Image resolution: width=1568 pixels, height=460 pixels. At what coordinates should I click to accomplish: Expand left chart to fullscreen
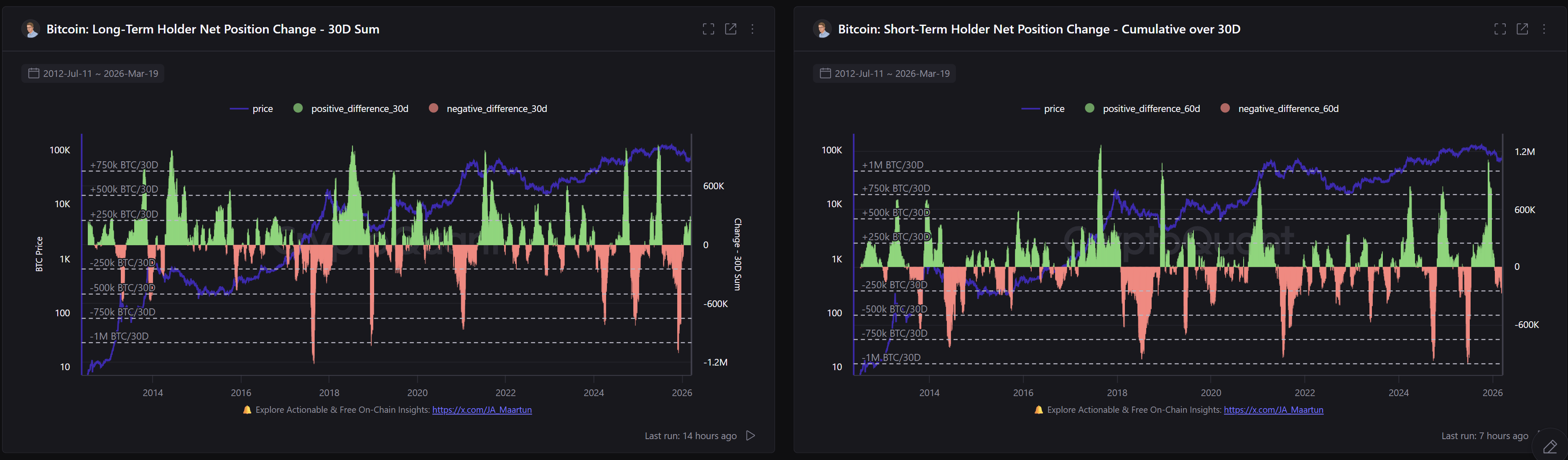[x=708, y=29]
